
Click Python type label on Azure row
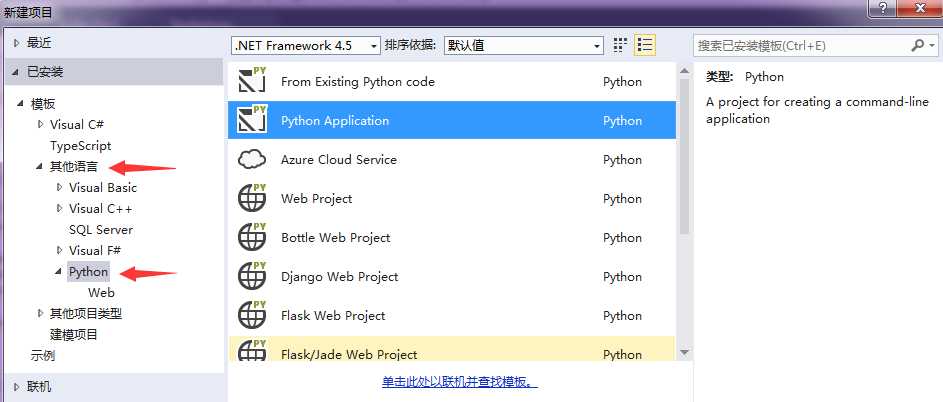tap(622, 159)
